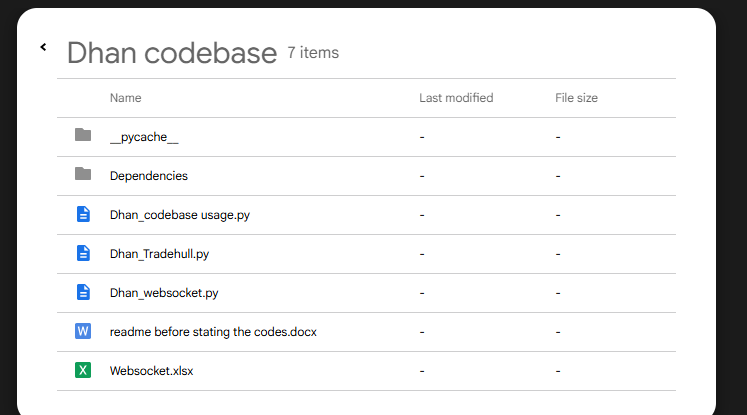Open the Dependencies folder by its name

pos(149,176)
